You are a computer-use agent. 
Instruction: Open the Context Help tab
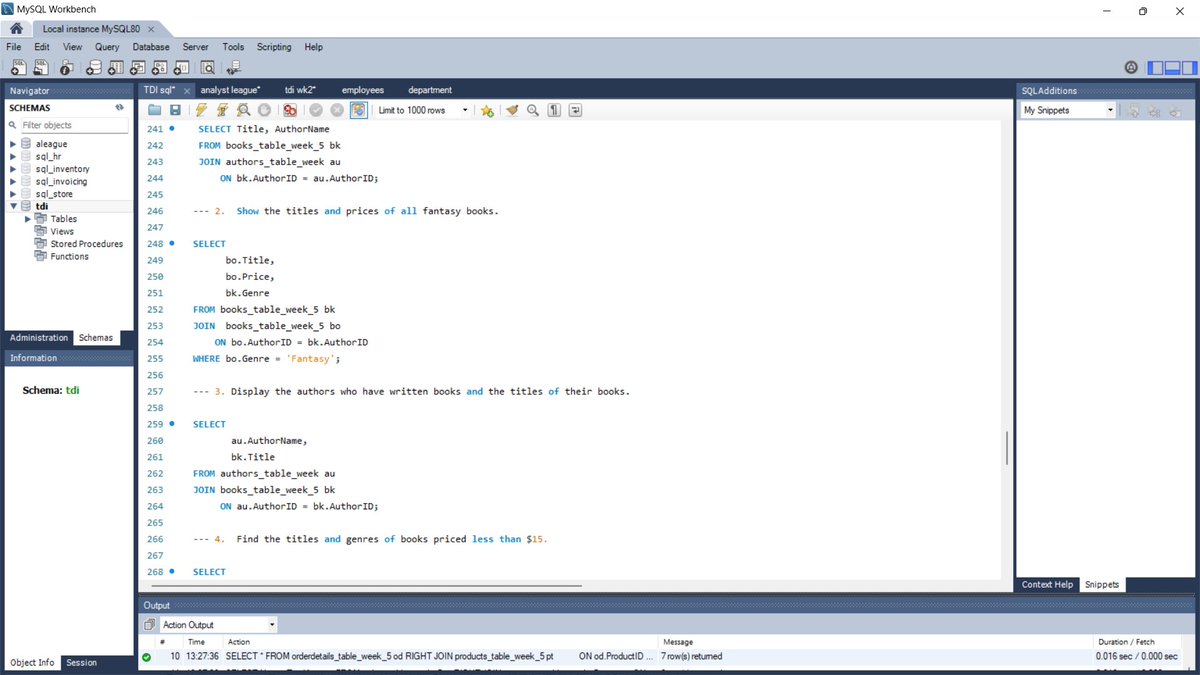(1047, 584)
